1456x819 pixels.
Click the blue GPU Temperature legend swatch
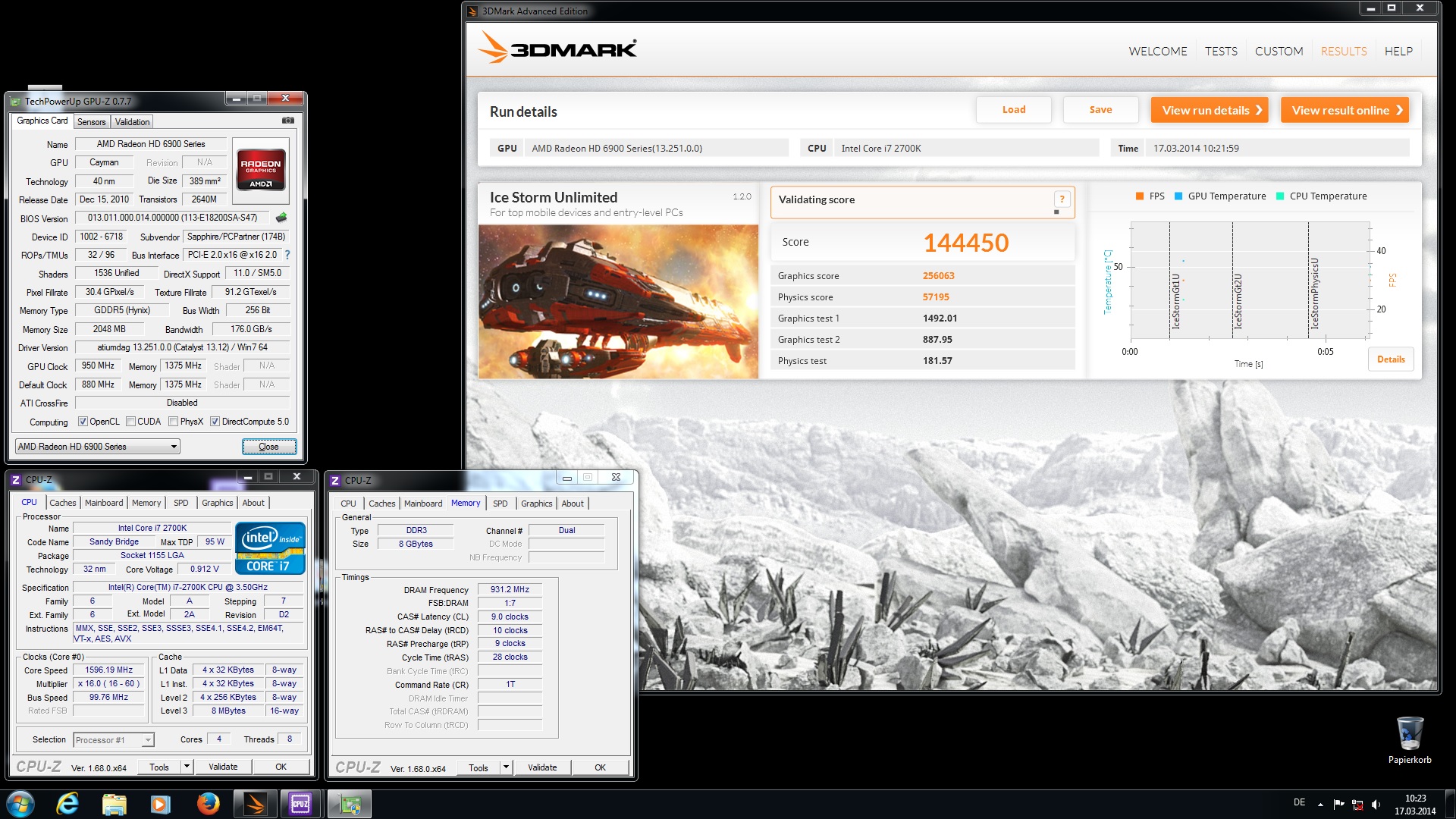tap(1178, 196)
